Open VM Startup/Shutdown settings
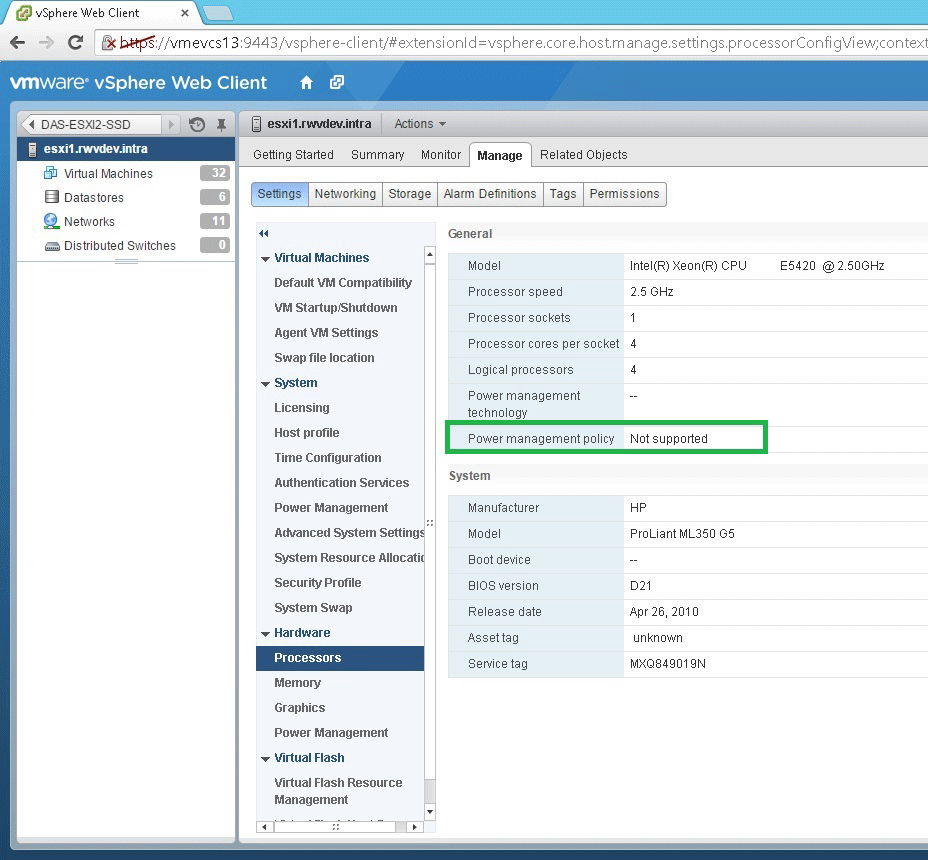This screenshot has height=860, width=928. (x=336, y=308)
